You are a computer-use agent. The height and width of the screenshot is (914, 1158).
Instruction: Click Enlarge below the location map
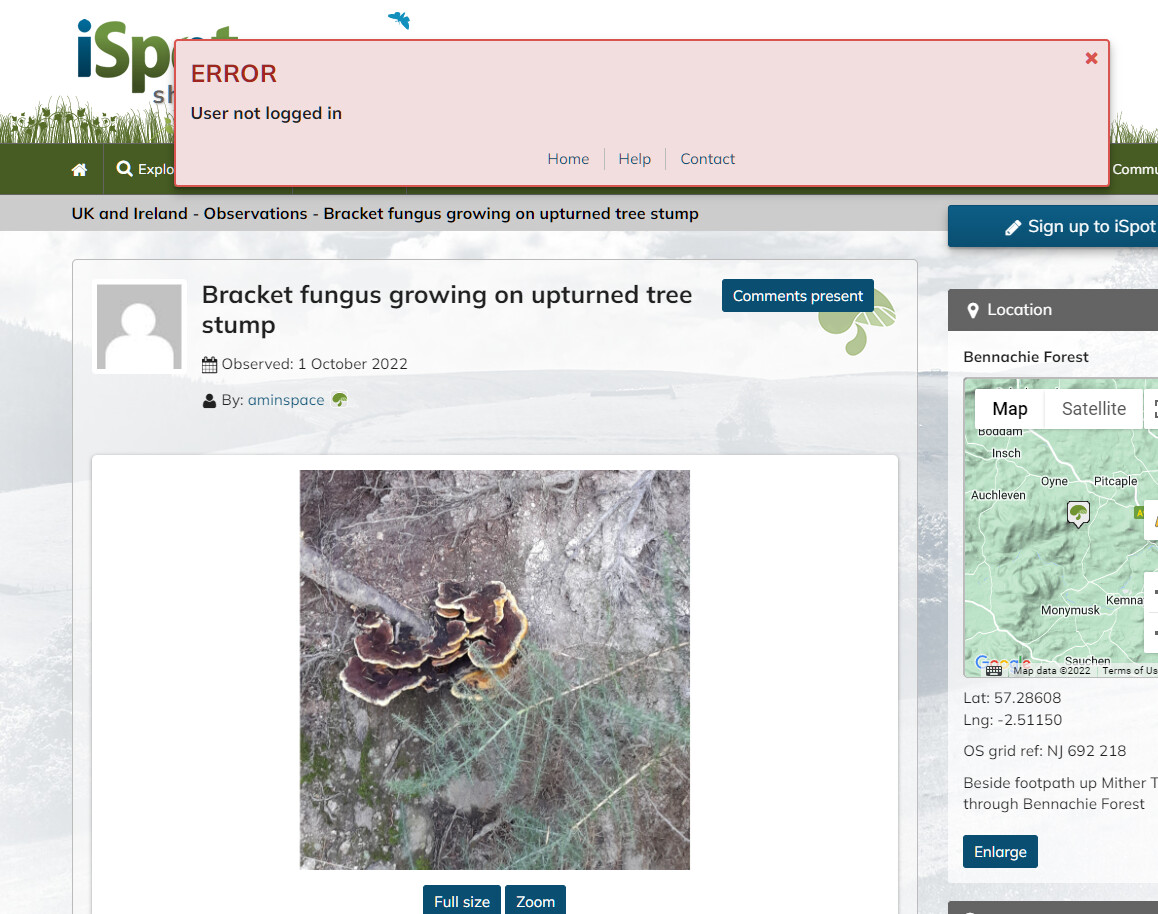tap(1000, 851)
